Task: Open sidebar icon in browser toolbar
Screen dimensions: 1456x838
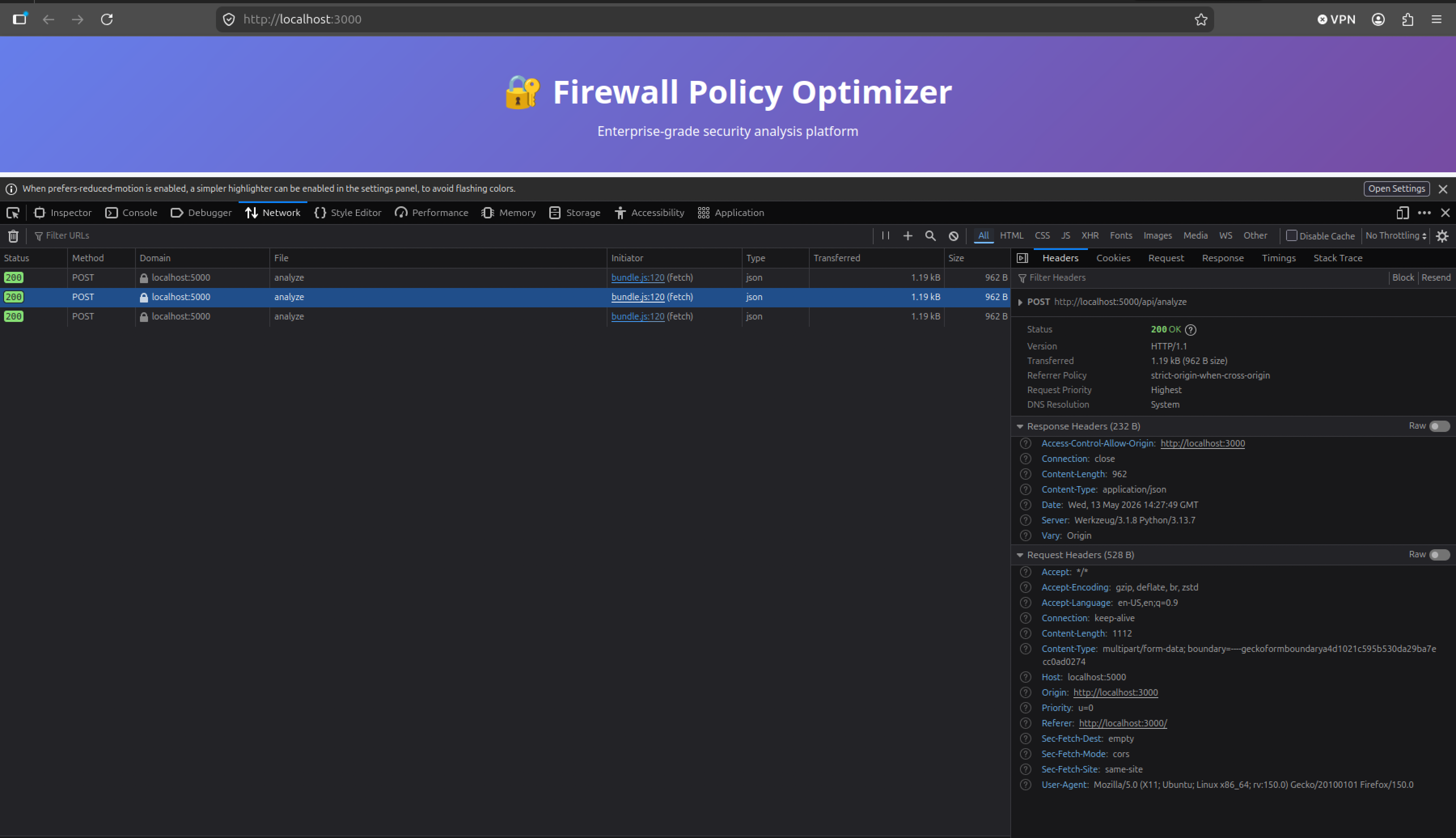Action: (19, 19)
